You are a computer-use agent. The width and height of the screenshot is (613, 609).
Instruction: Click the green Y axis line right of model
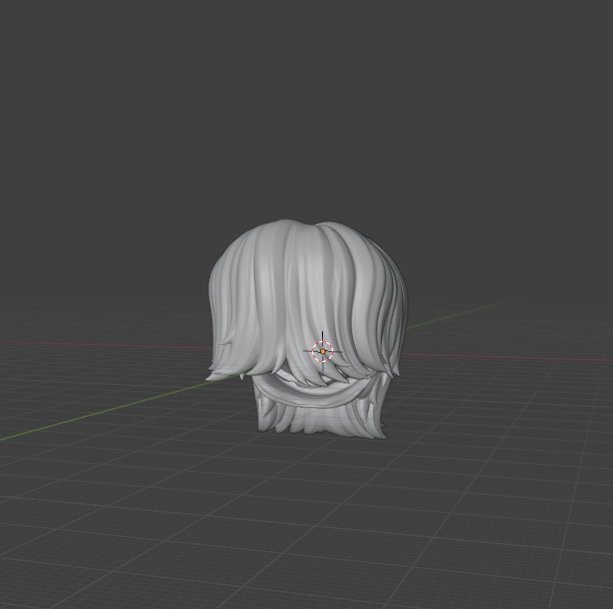coord(450,317)
